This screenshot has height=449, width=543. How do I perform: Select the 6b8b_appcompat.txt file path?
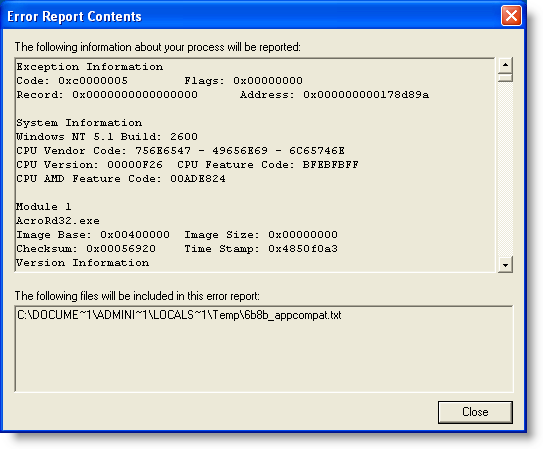179,315
